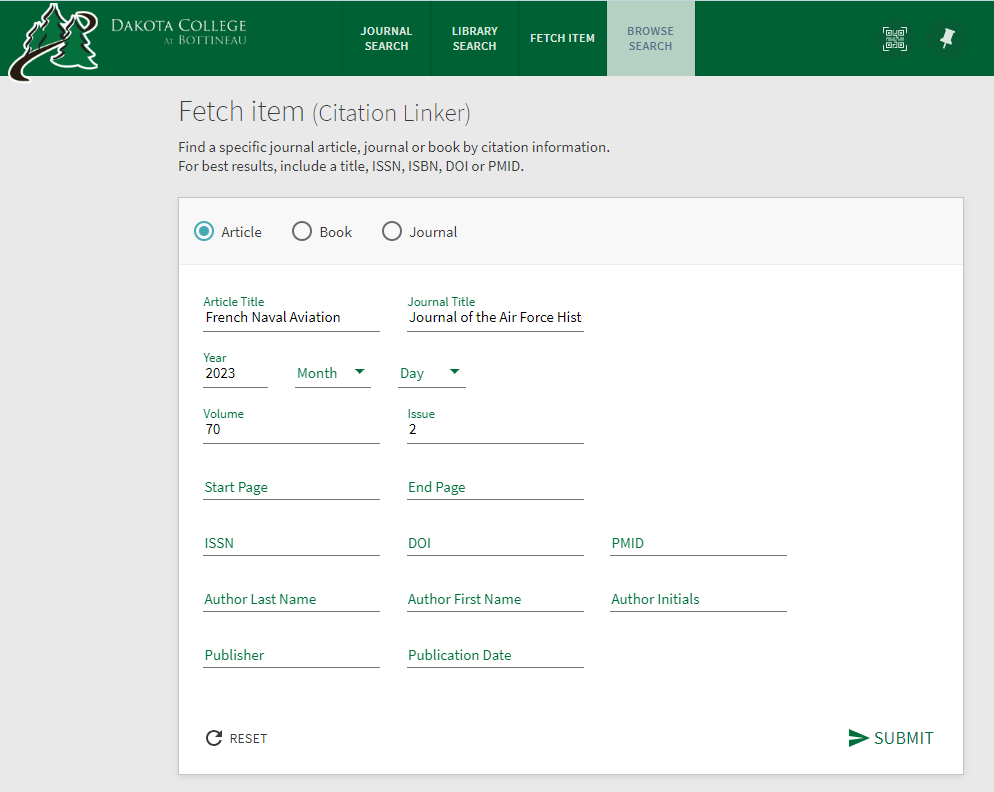Focus the ISSN field
This screenshot has width=994, height=792.
[292, 543]
